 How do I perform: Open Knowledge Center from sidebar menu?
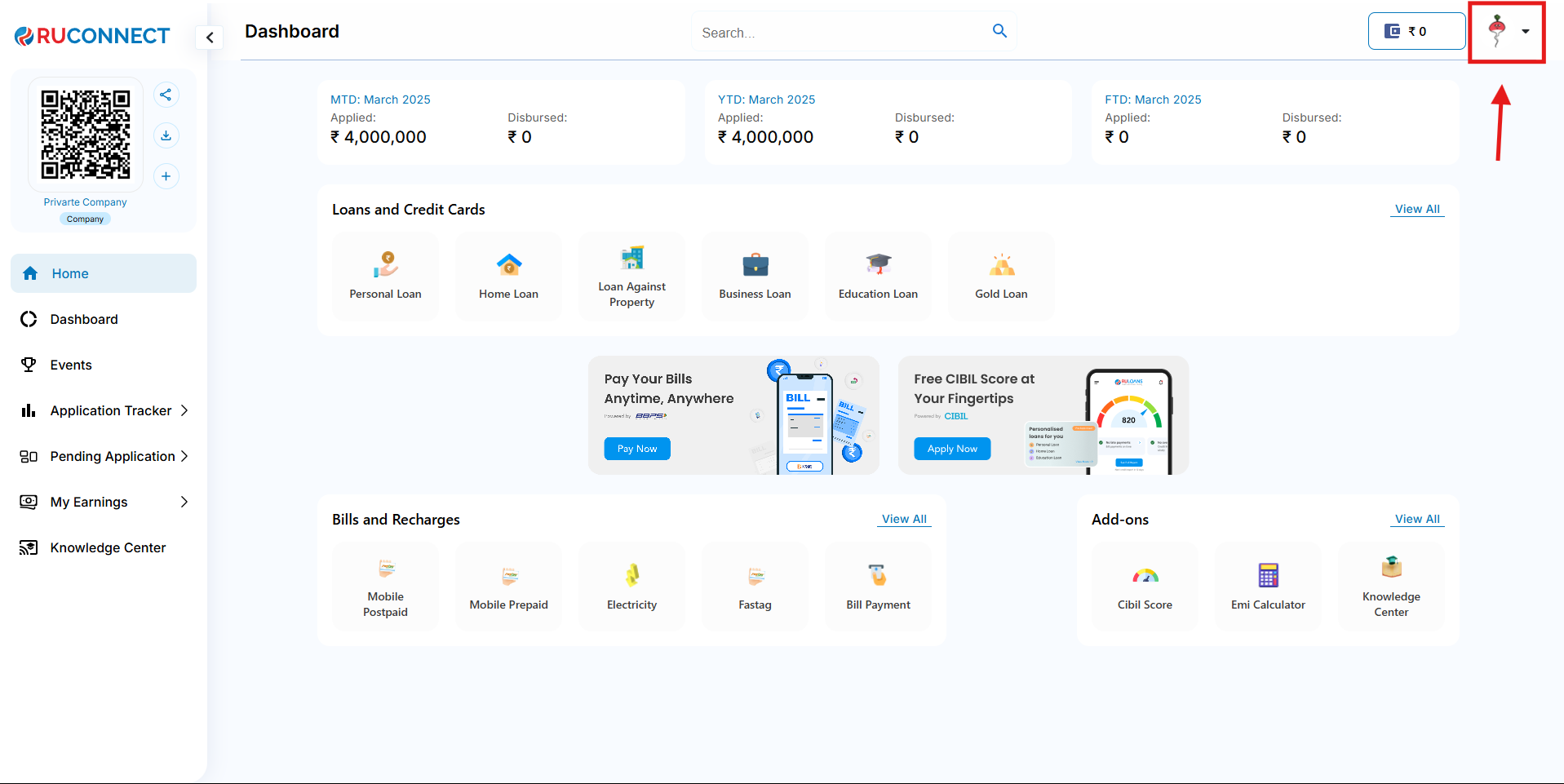click(108, 547)
